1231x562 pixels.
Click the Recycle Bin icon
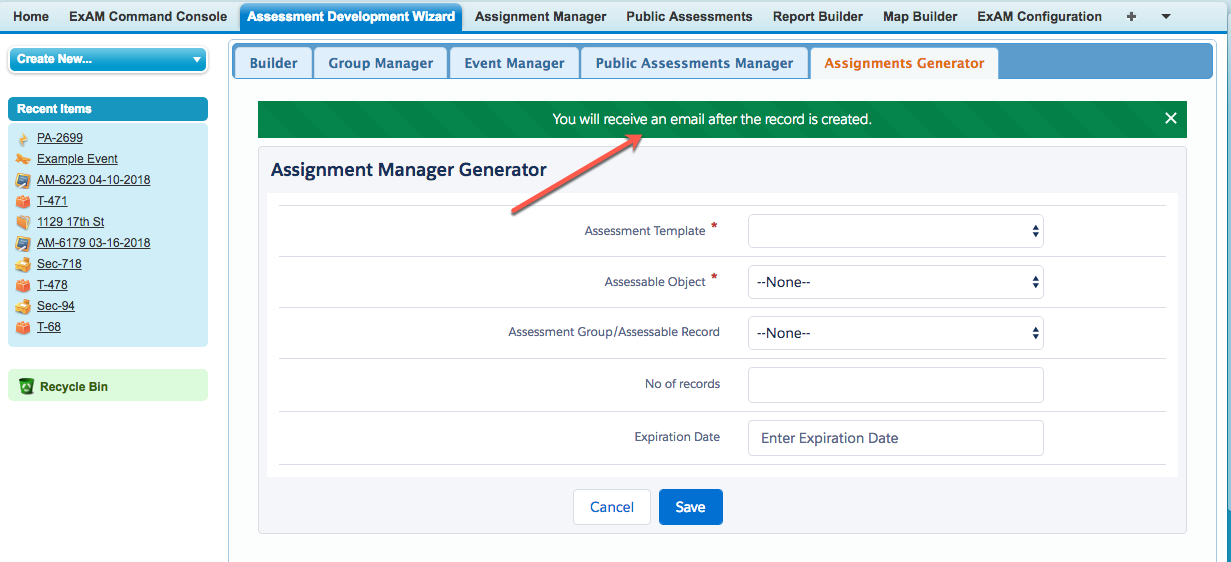pos(26,387)
